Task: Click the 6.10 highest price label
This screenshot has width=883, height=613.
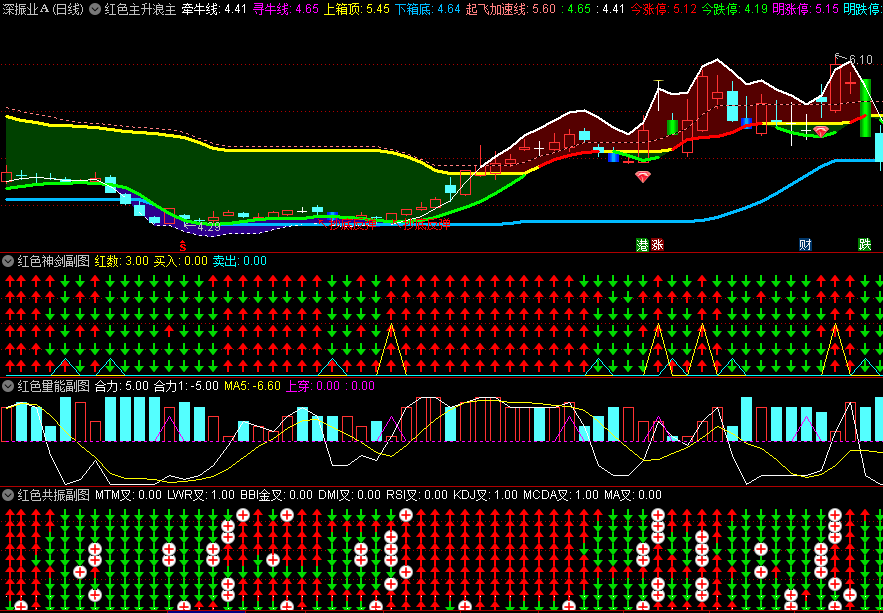Action: tap(860, 59)
